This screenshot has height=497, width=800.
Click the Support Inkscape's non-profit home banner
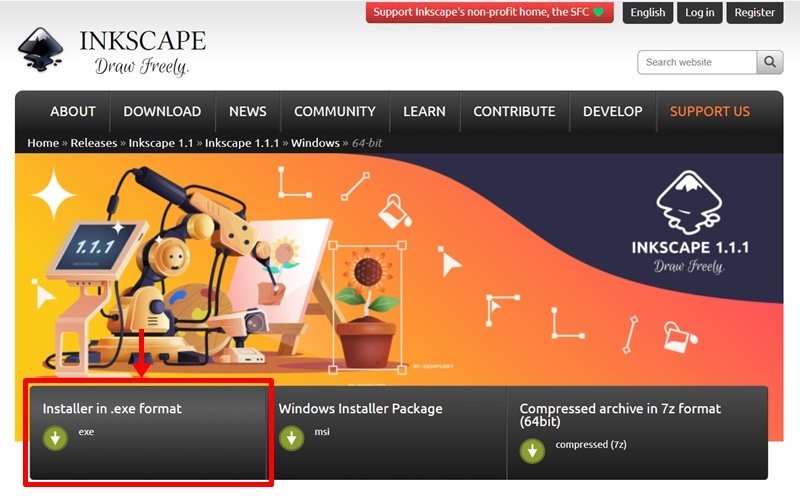click(489, 12)
